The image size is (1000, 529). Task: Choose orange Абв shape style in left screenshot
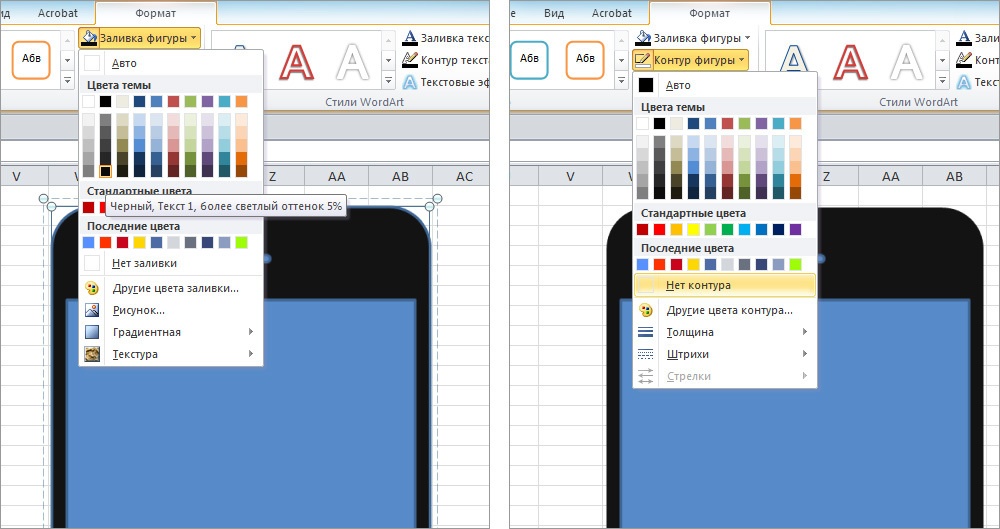tap(31, 60)
